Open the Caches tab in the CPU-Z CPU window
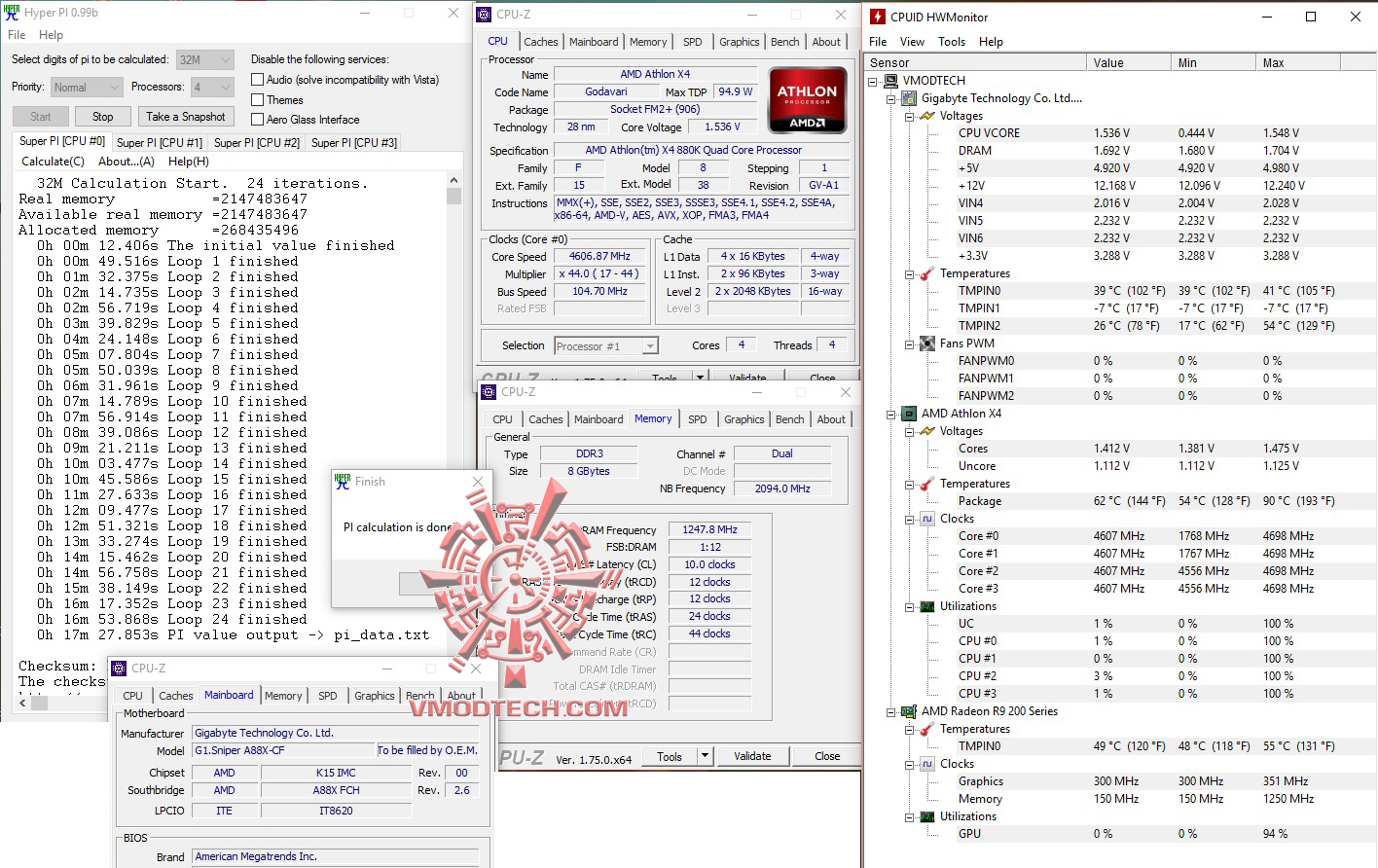Image resolution: width=1378 pixels, height=868 pixels. 541,42
